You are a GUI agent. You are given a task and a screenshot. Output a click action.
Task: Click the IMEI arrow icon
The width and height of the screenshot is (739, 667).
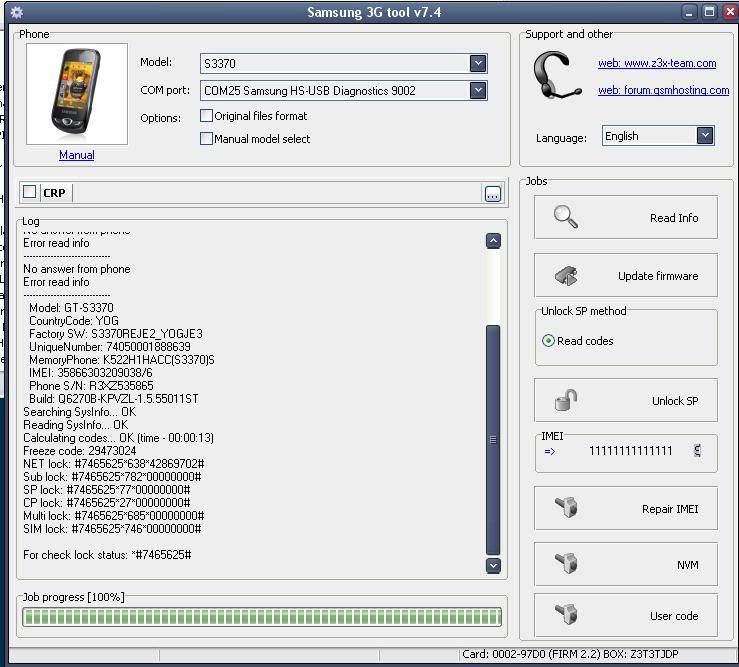point(550,451)
